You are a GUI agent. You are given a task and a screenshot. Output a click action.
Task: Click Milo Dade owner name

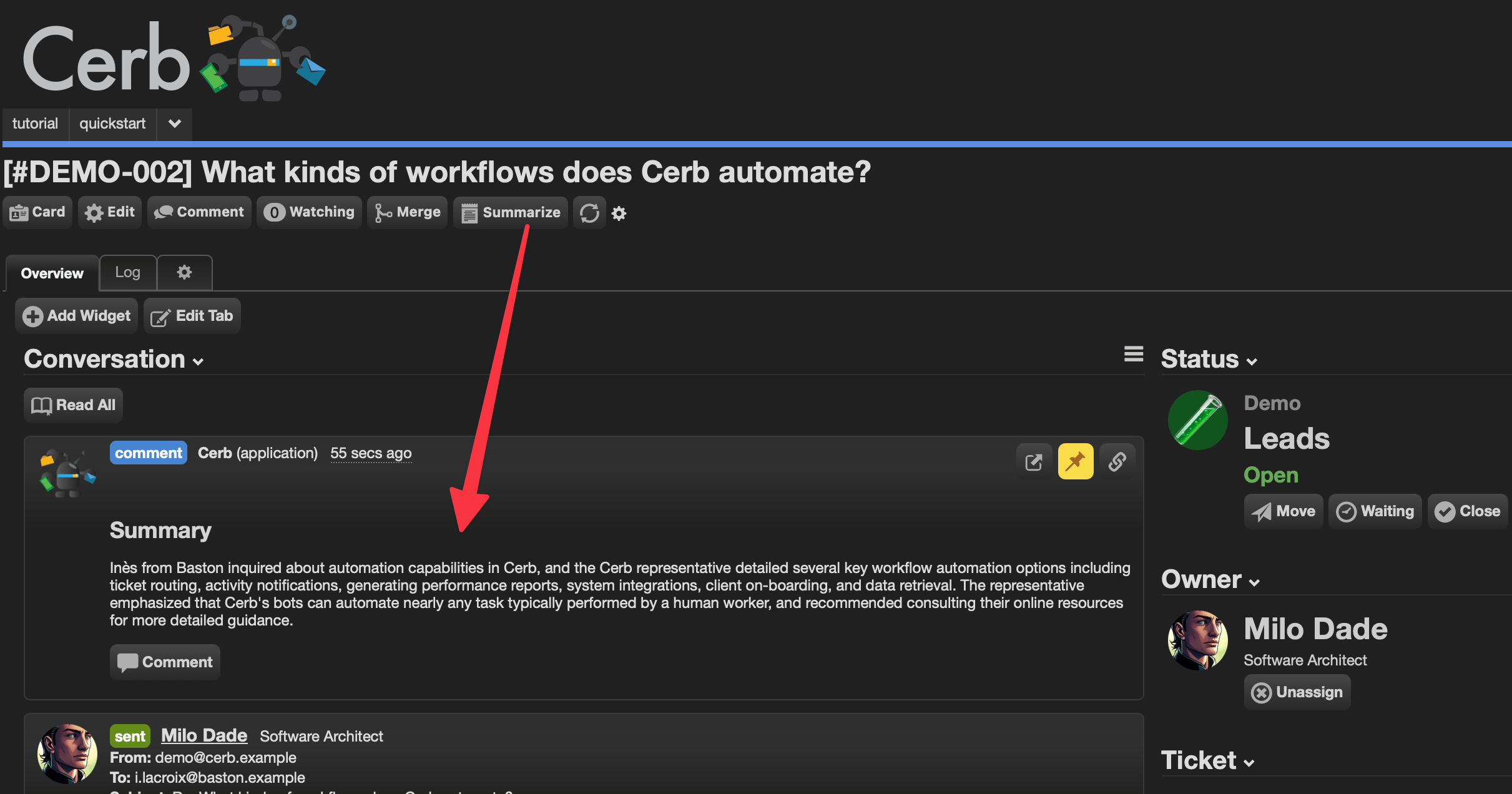(x=1316, y=629)
